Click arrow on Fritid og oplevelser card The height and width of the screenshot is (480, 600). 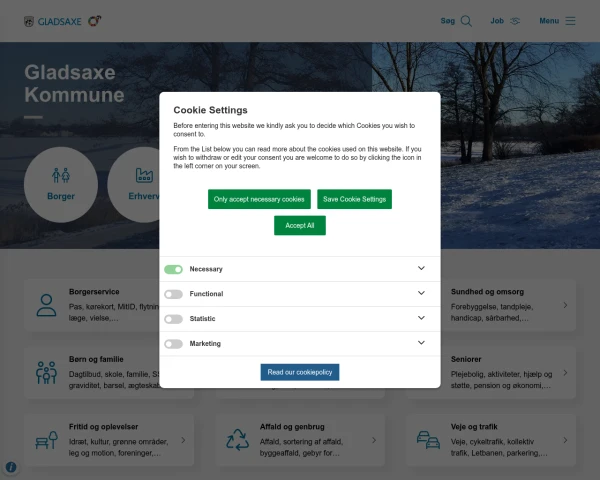(183, 440)
